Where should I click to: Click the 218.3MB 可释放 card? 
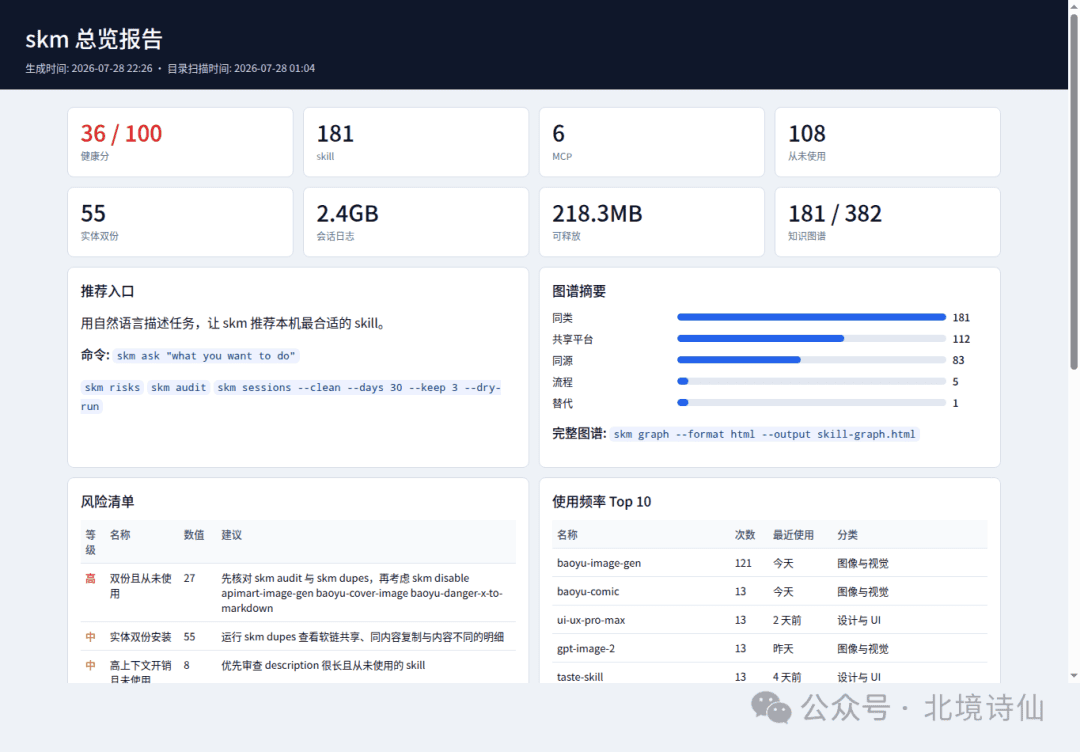click(x=652, y=222)
